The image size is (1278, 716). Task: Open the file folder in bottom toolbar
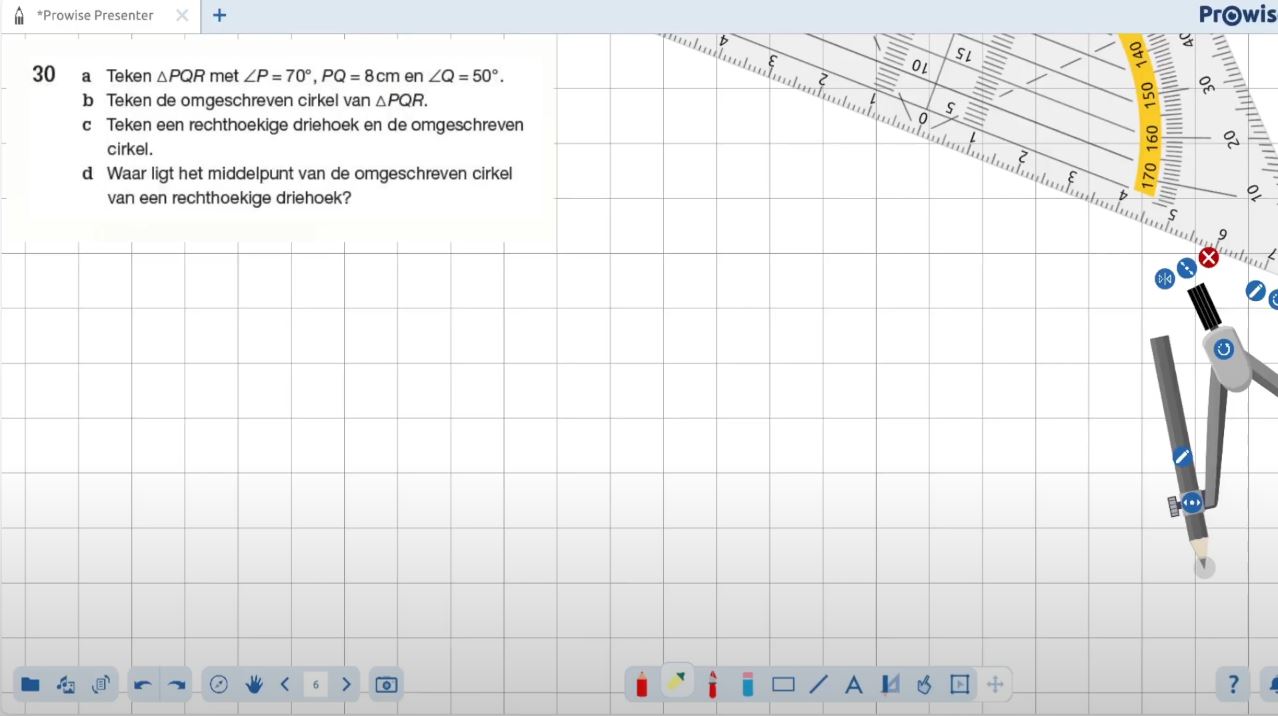[31, 685]
